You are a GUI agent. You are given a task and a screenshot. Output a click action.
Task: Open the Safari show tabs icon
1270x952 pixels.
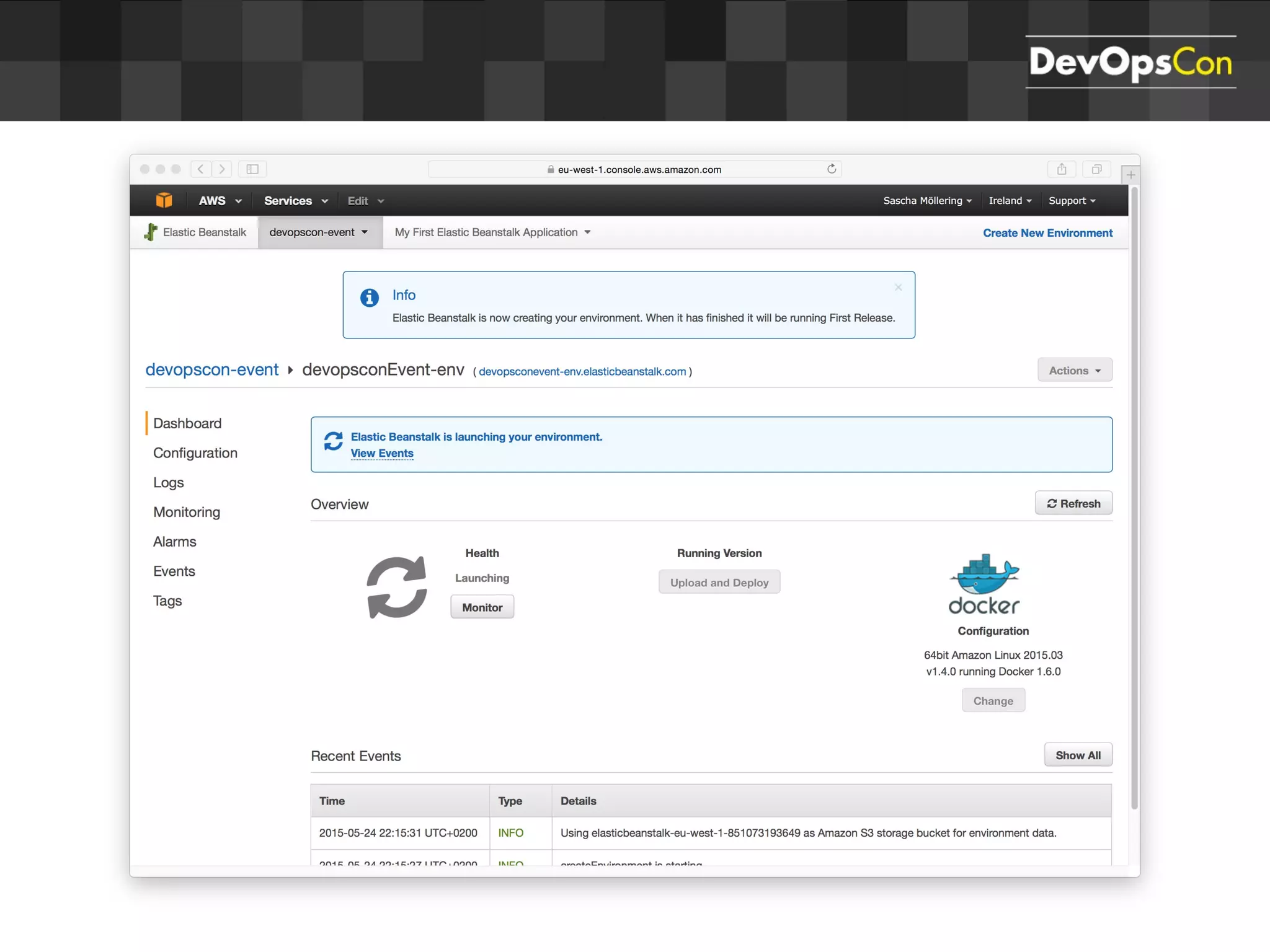click(1096, 169)
